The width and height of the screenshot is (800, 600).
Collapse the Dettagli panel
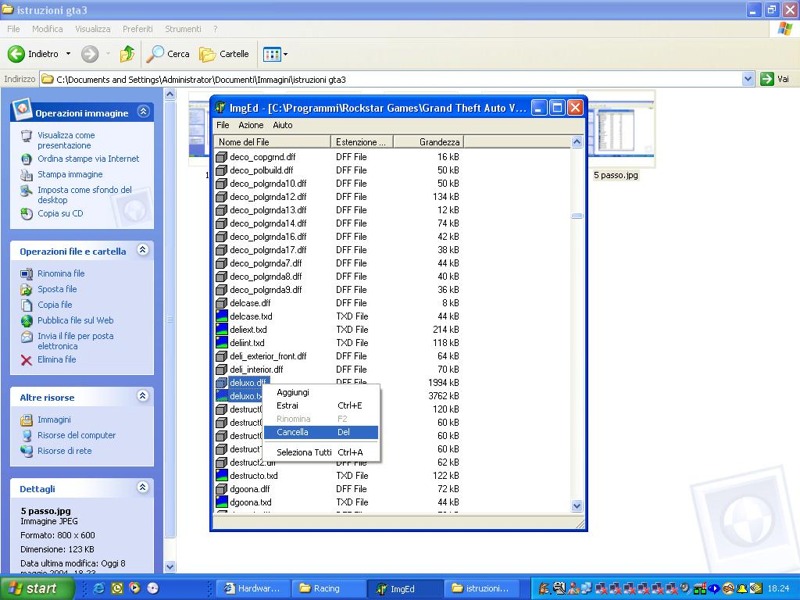(x=143, y=488)
